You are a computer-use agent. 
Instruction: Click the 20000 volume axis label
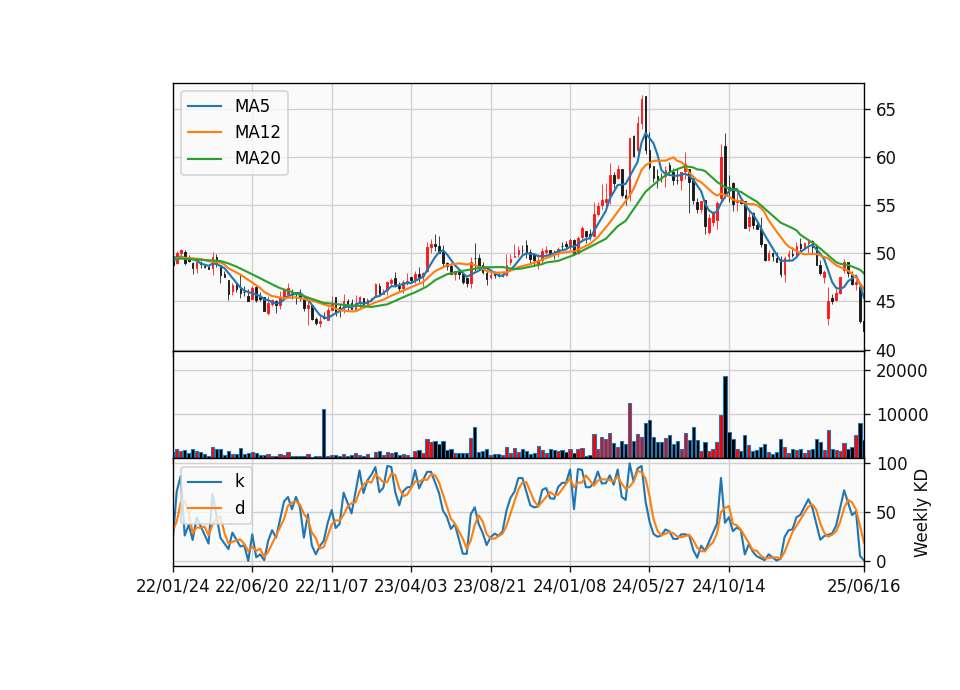[x=901, y=371]
